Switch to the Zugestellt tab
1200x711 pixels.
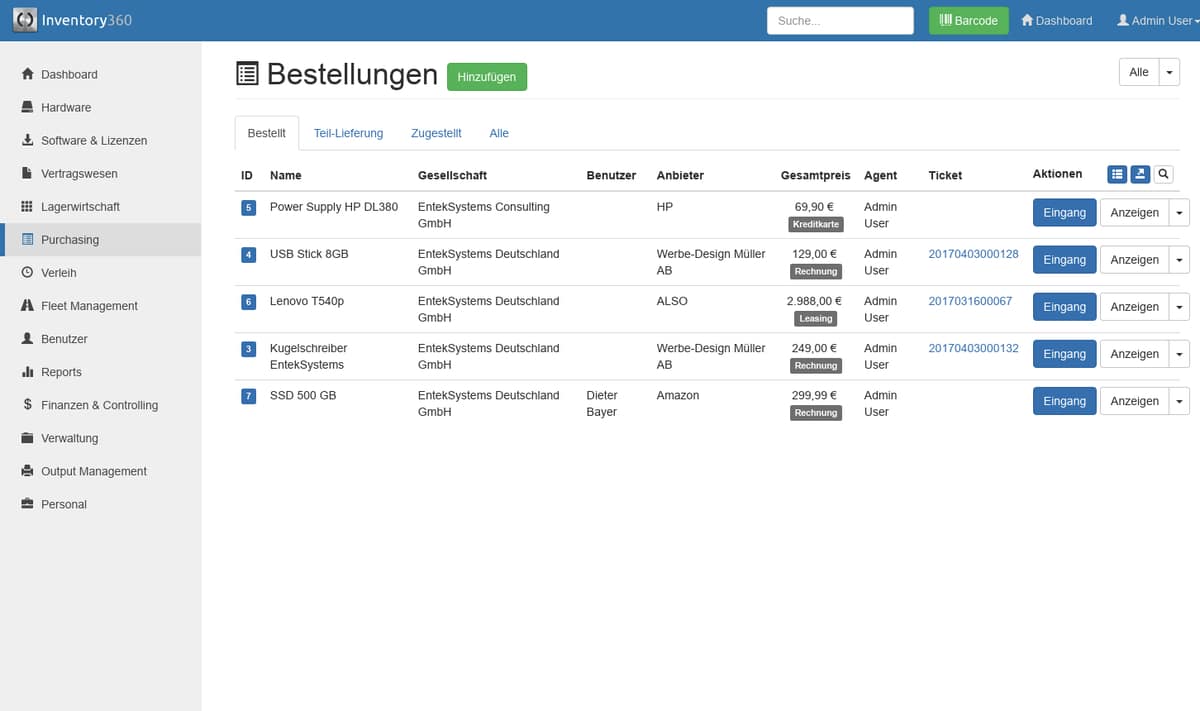436,133
